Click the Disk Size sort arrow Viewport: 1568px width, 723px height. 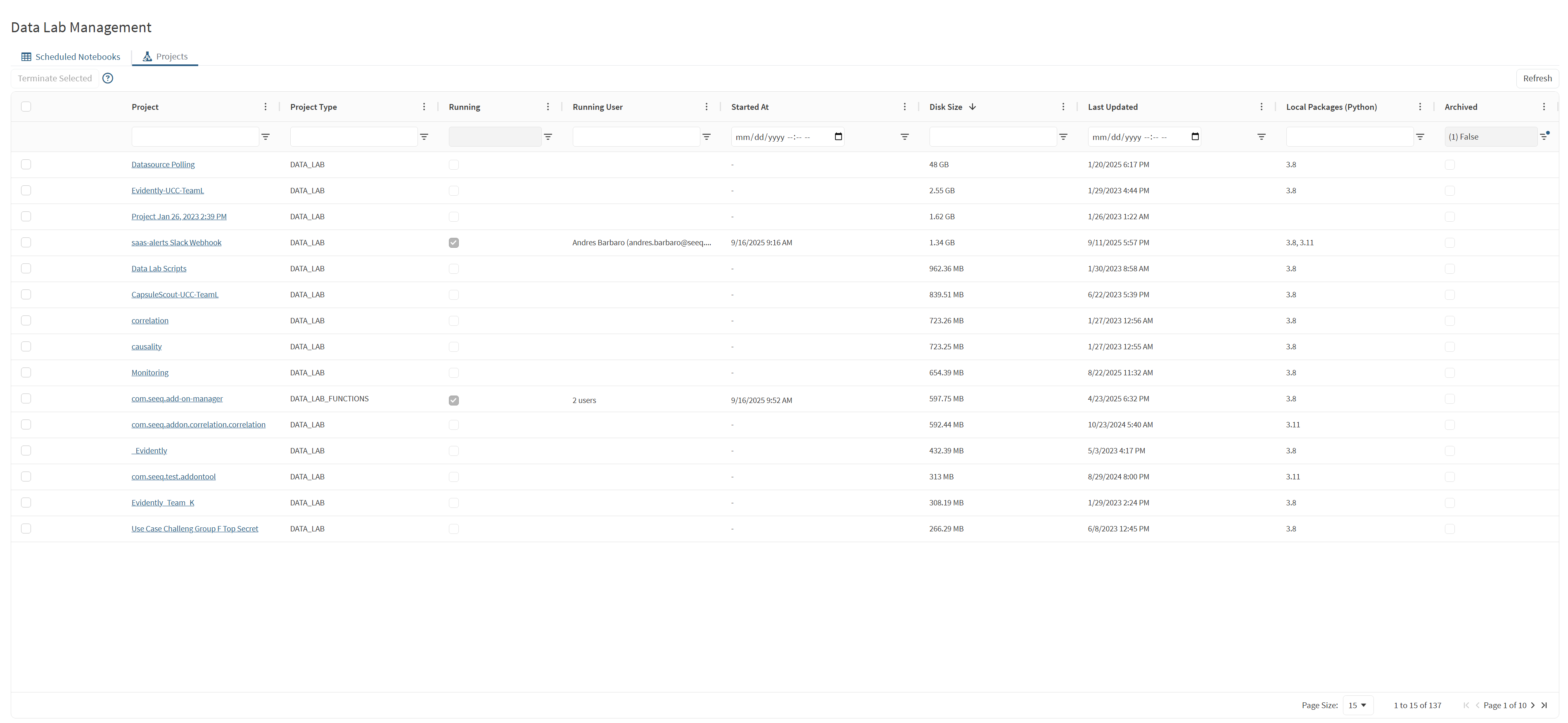pyautogui.click(x=972, y=107)
